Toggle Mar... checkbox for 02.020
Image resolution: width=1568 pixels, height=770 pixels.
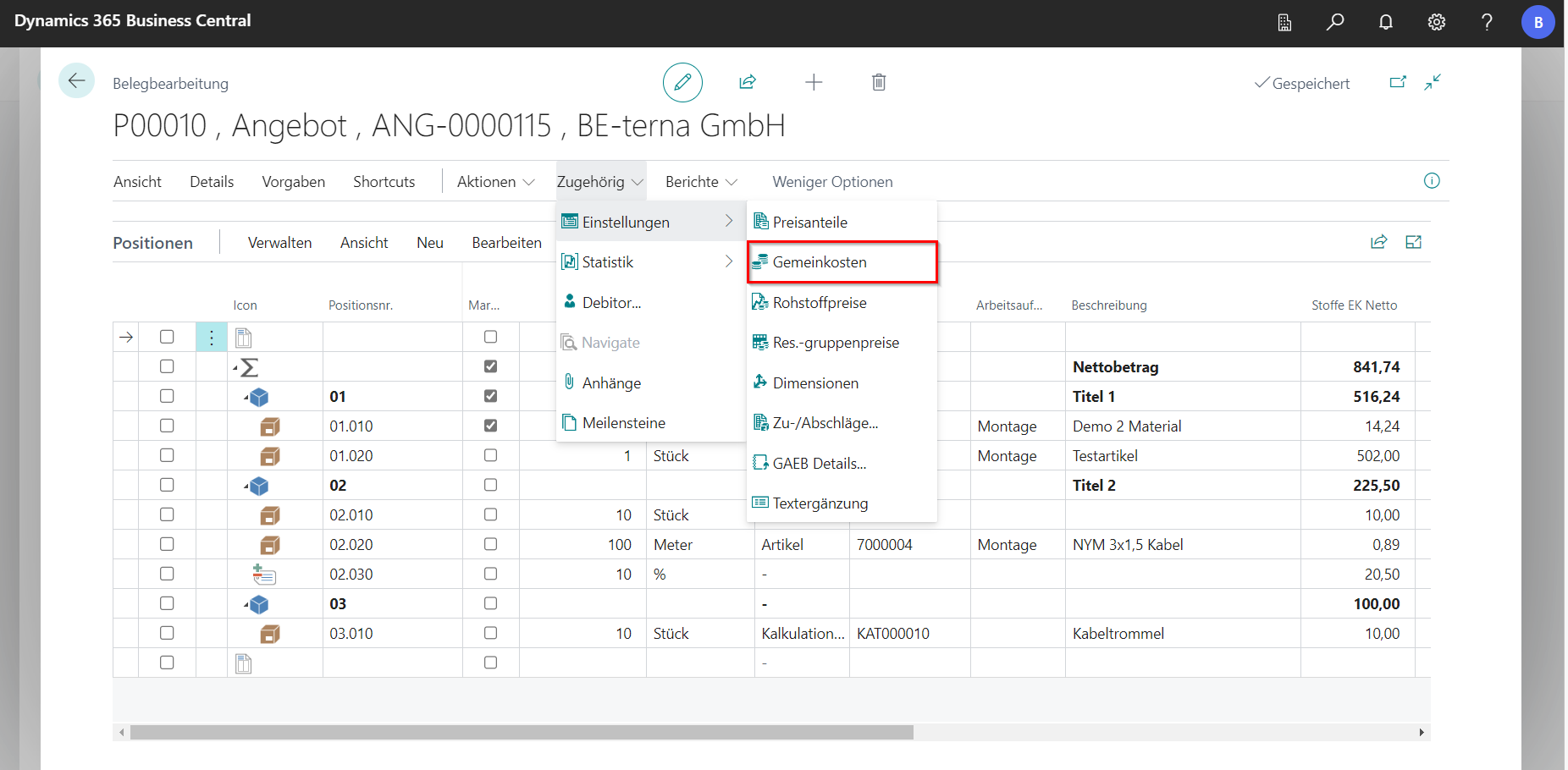coord(490,544)
